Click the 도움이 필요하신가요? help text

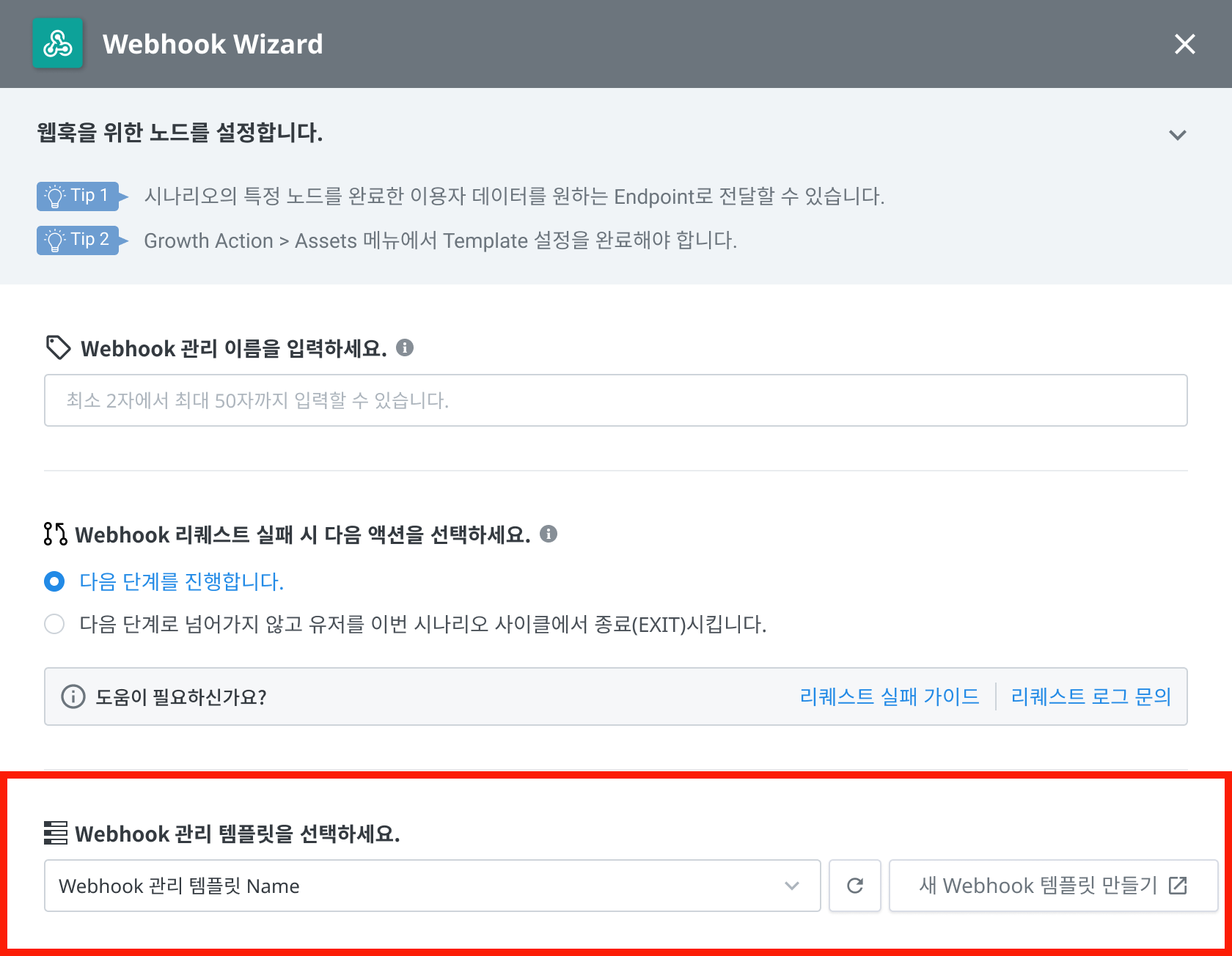(180, 696)
